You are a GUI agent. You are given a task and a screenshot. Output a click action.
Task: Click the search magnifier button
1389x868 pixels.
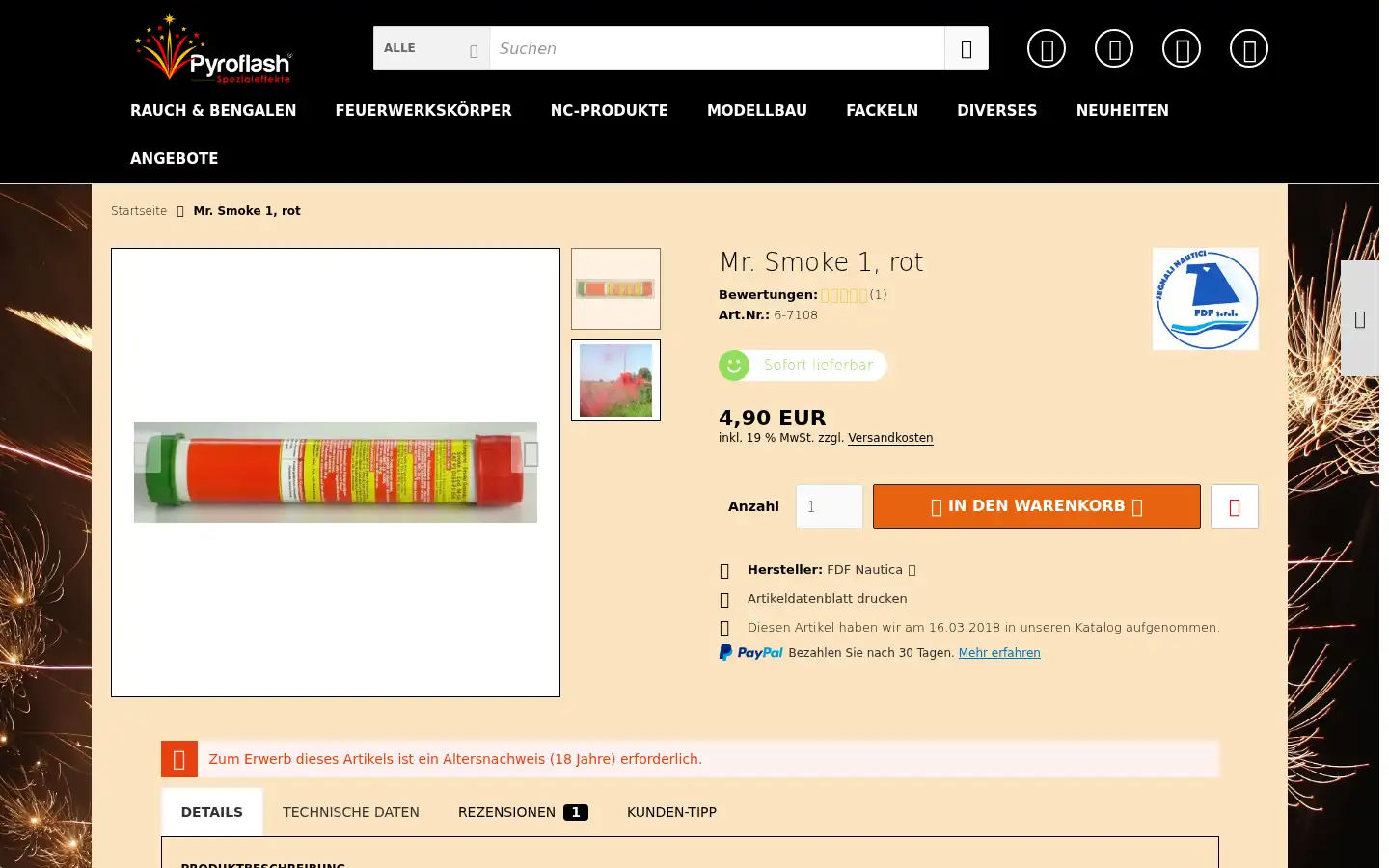coord(966,48)
